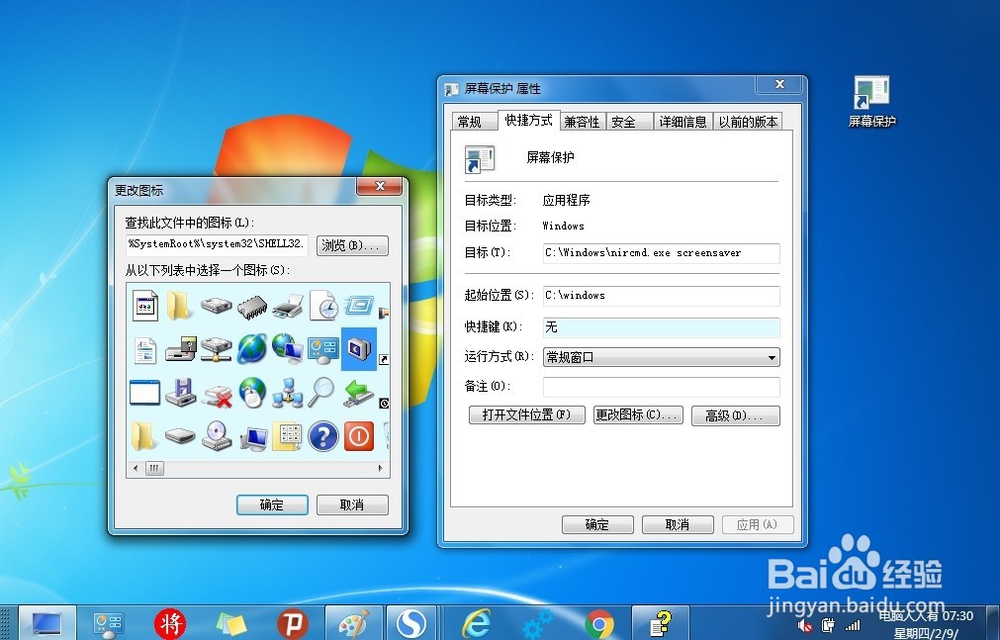
Task: Click the 快捷键(K) field
Action: tap(661, 327)
